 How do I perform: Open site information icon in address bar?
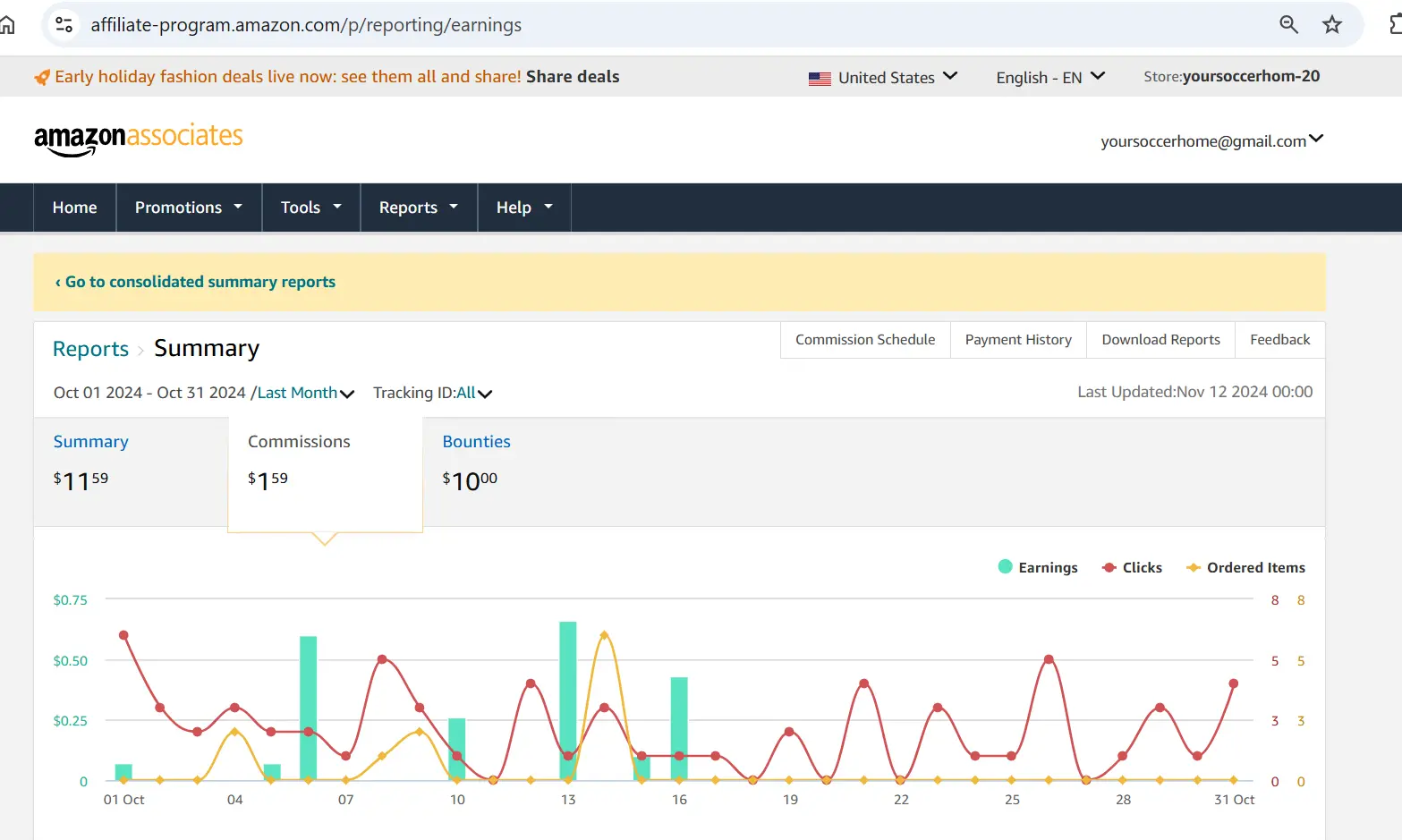coord(64,24)
